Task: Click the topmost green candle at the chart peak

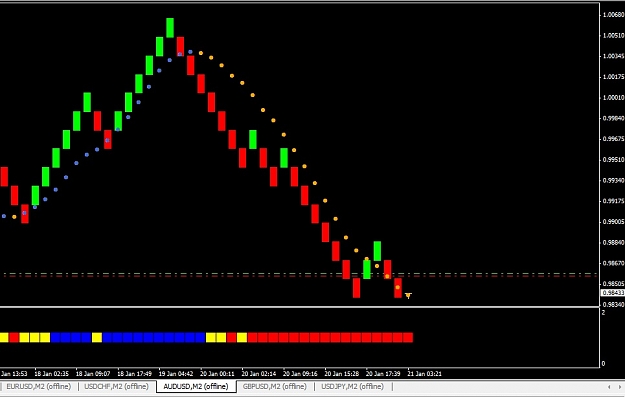Action: [x=170, y=28]
